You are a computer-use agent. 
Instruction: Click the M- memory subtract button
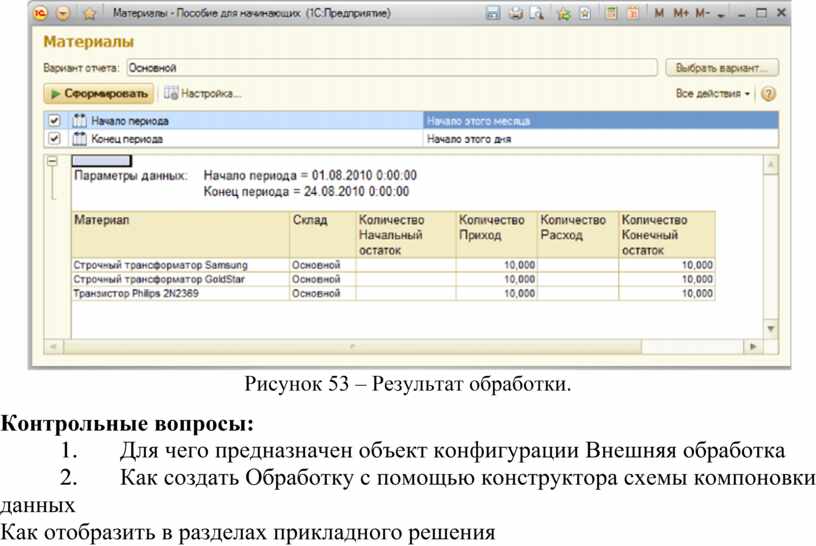[x=703, y=13]
